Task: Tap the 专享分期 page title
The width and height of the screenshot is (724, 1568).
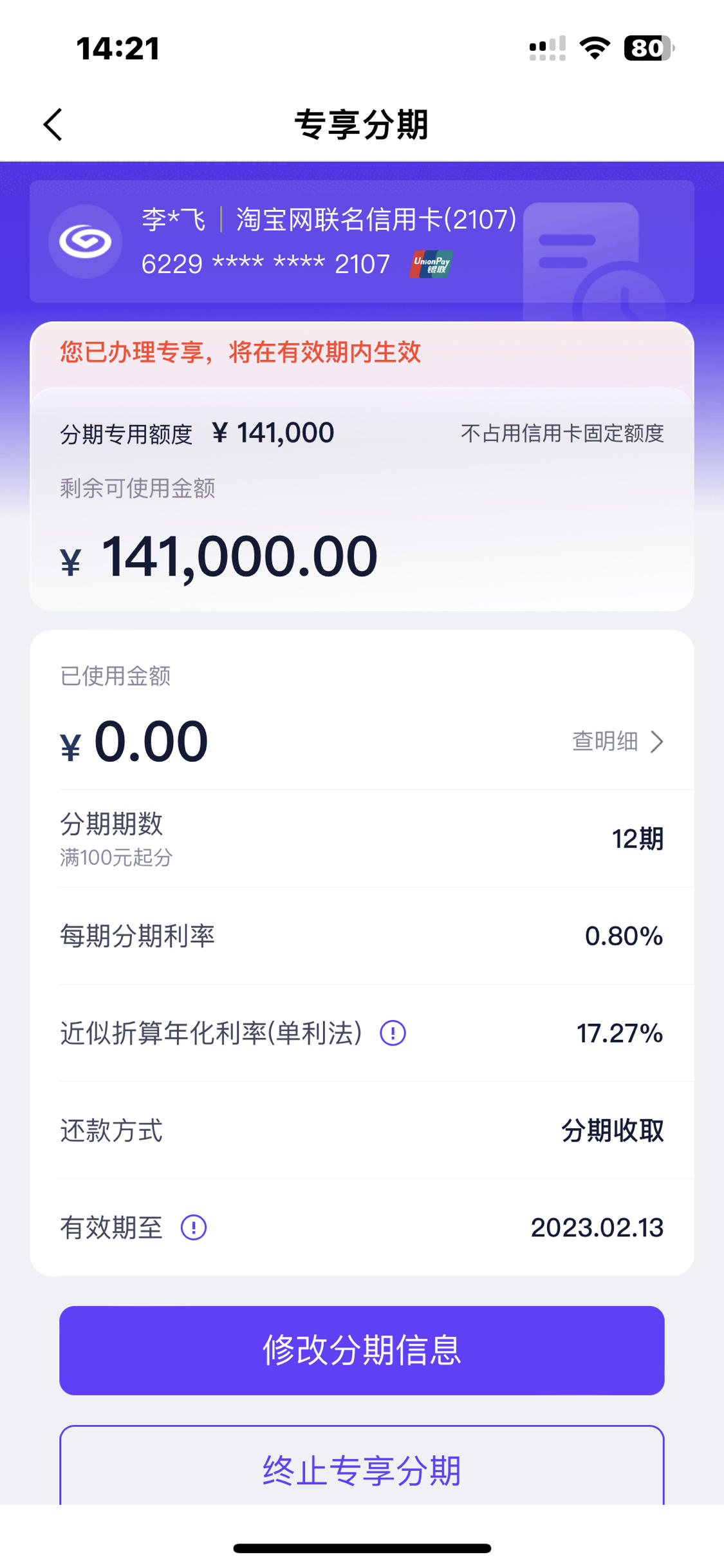Action: pos(362,124)
